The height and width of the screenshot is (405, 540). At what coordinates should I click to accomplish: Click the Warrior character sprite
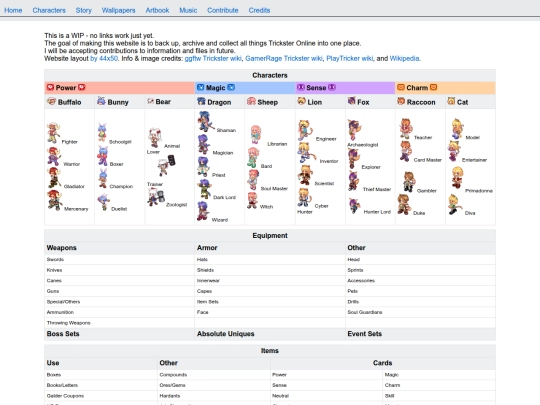click(54, 156)
